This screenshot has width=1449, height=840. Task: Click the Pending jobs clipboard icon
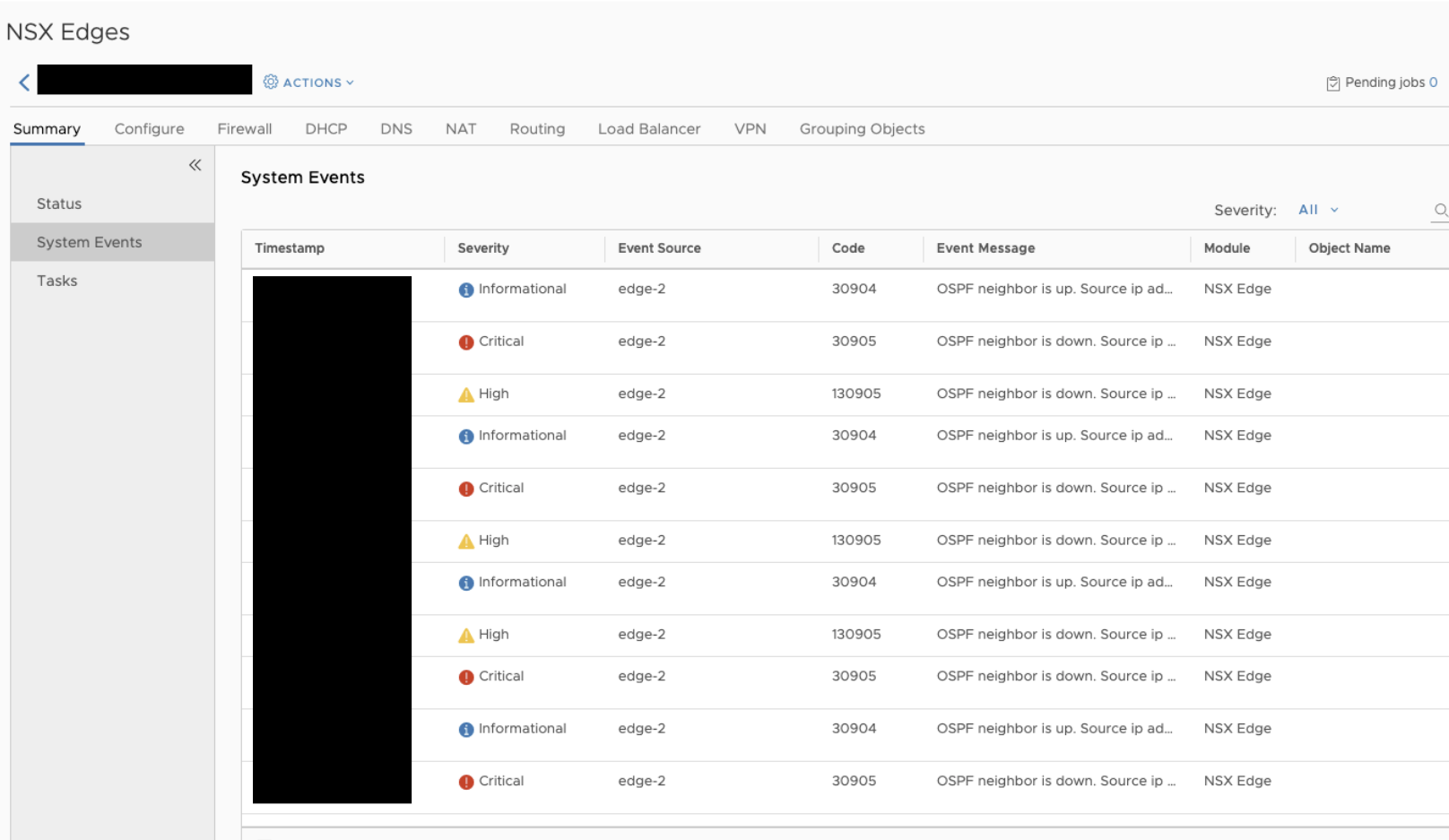point(1333,83)
